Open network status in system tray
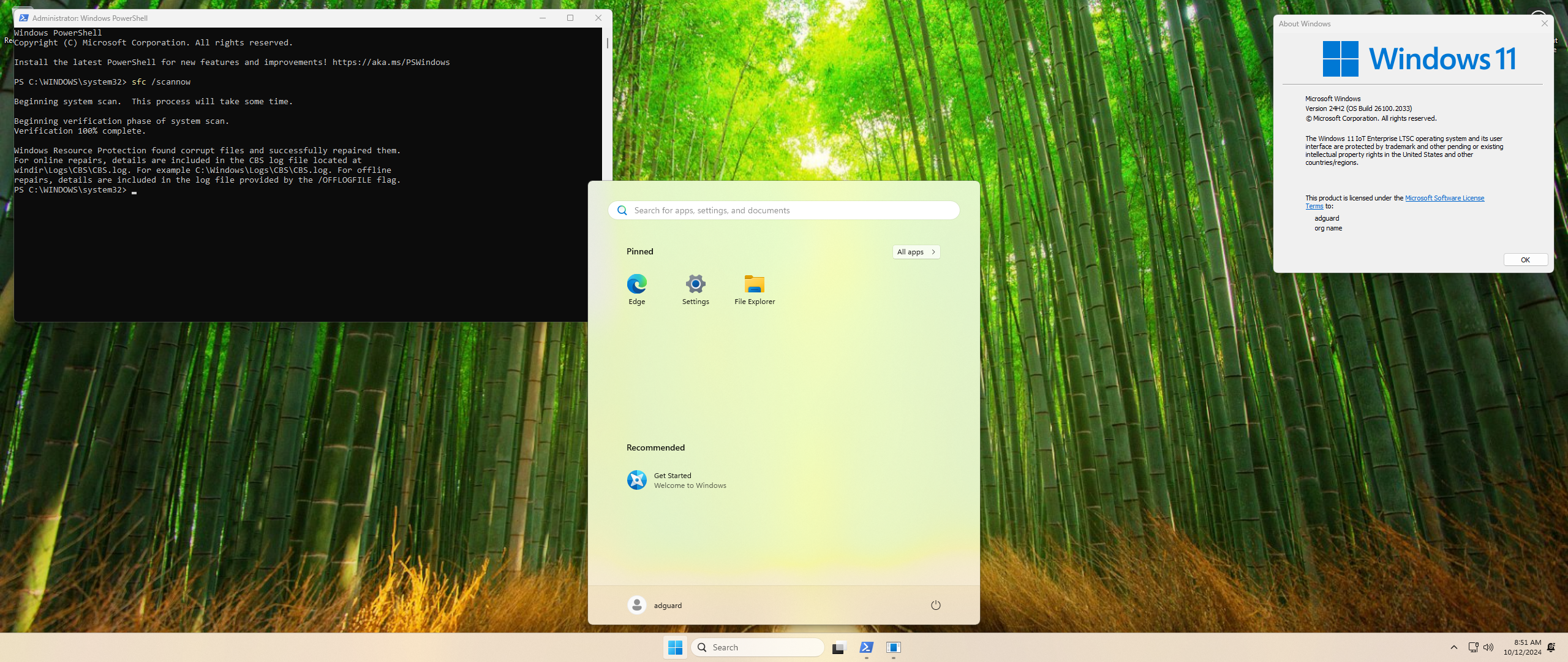Image resolution: width=1568 pixels, height=662 pixels. [x=1473, y=647]
